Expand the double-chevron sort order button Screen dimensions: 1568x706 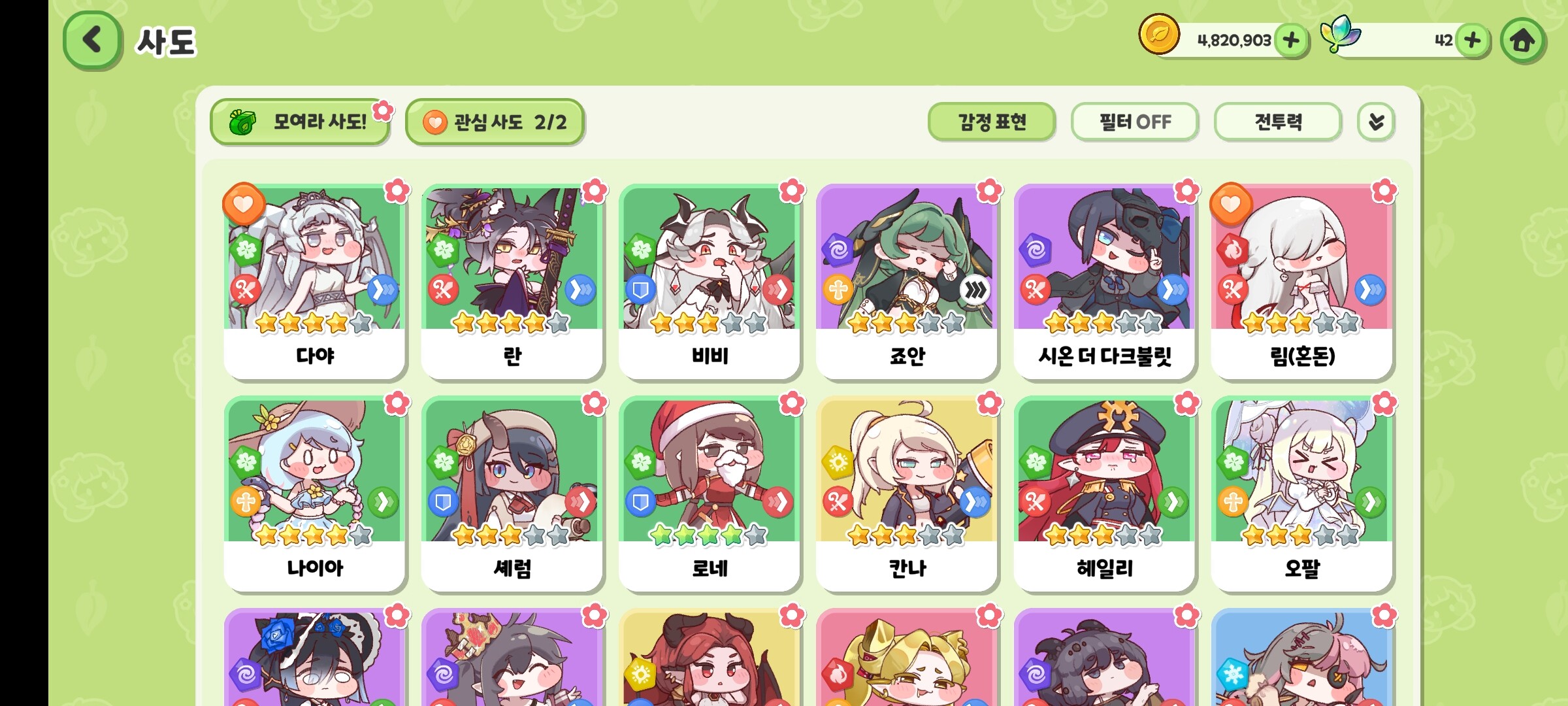1376,122
